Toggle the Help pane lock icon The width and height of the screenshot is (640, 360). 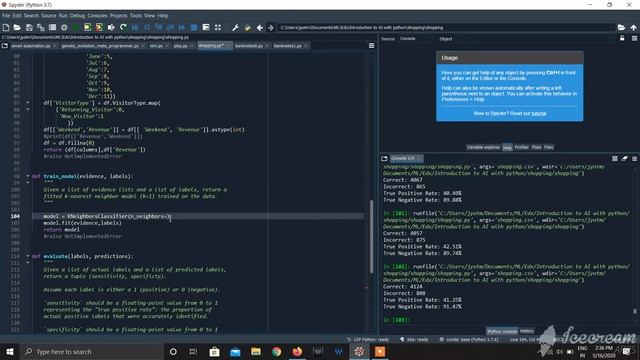[x=622, y=38]
